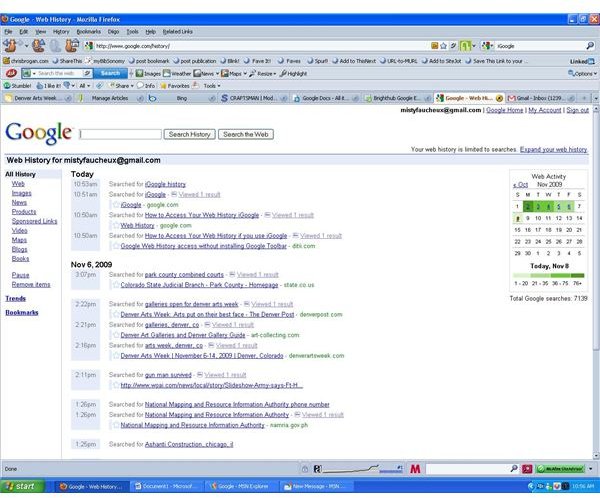Click the Highlight tool in the toolbar
This screenshot has width=600, height=498.
293,73
